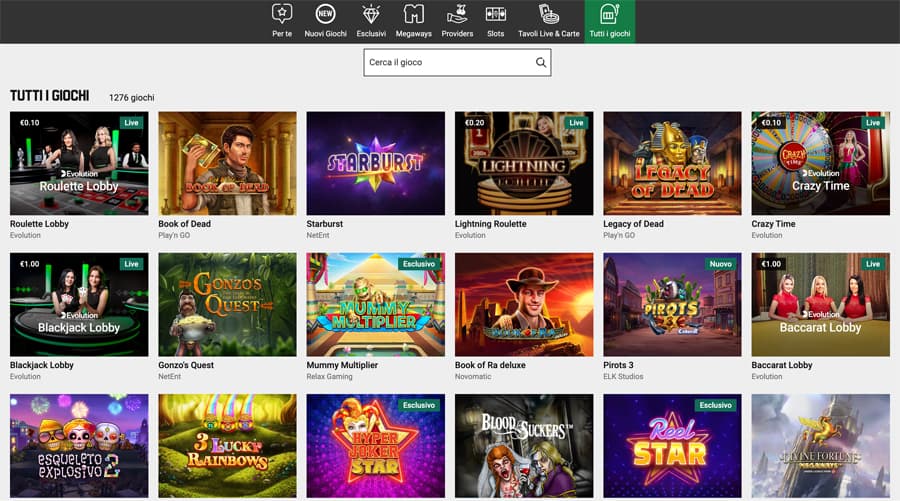Click the Lightning Roulette title link
Screen dimensions: 900x501
pos(490,224)
